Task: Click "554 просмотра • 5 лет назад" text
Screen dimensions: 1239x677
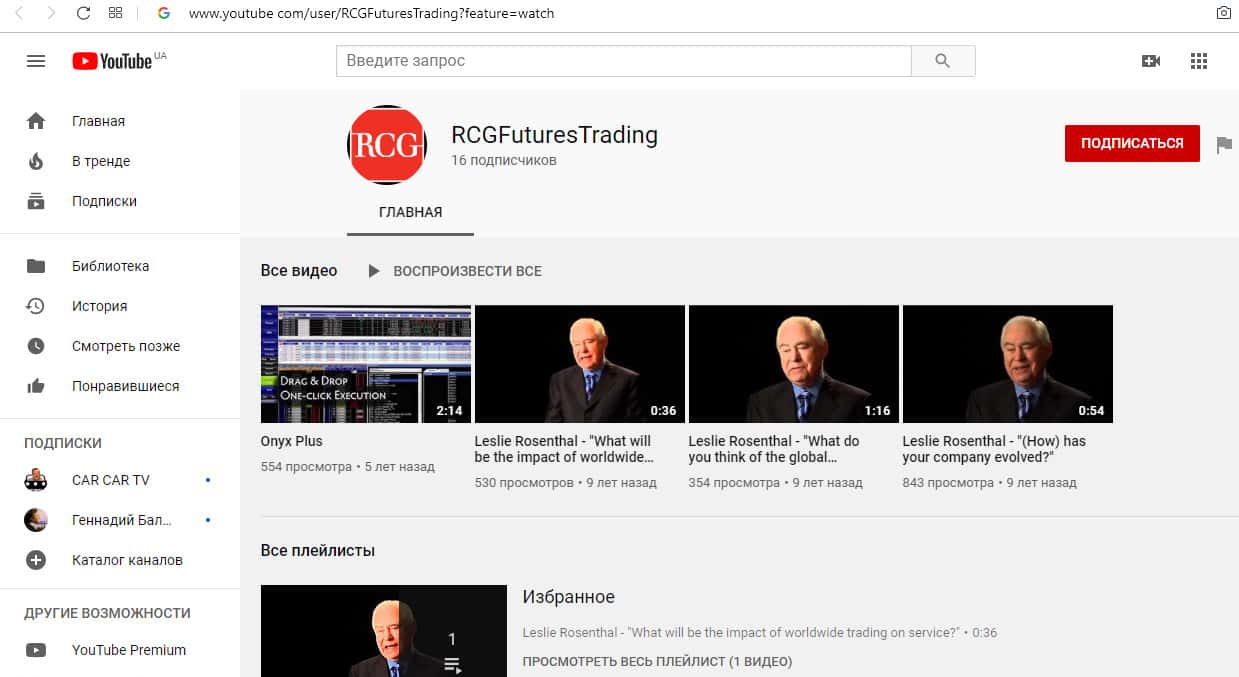Action: click(x=347, y=467)
